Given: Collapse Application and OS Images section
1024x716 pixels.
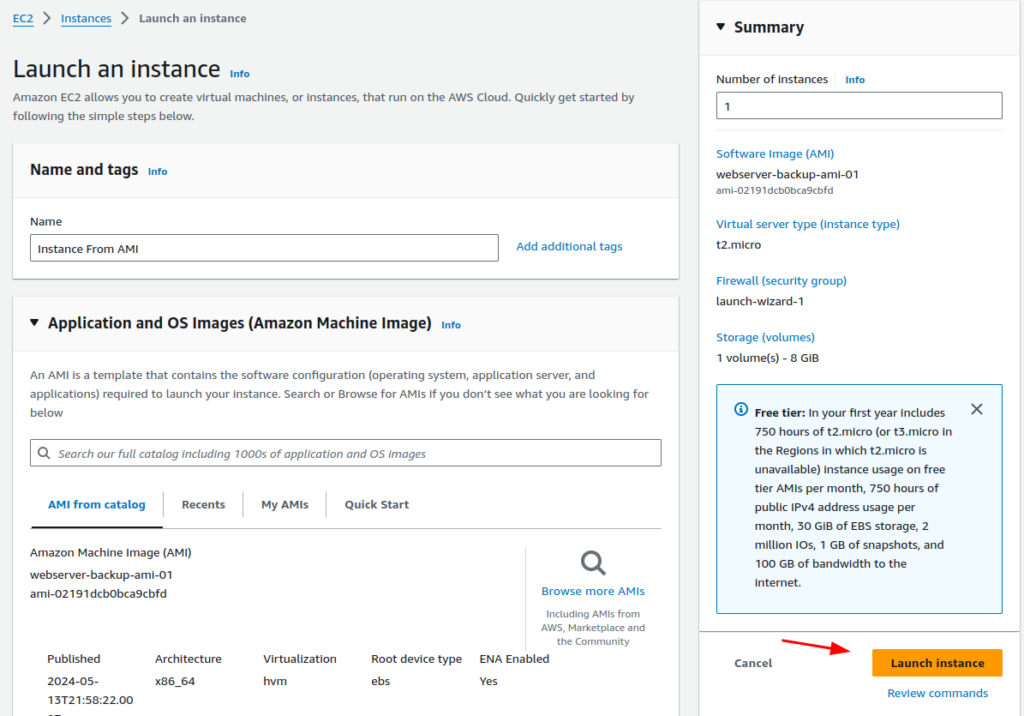Looking at the screenshot, I should coord(35,323).
